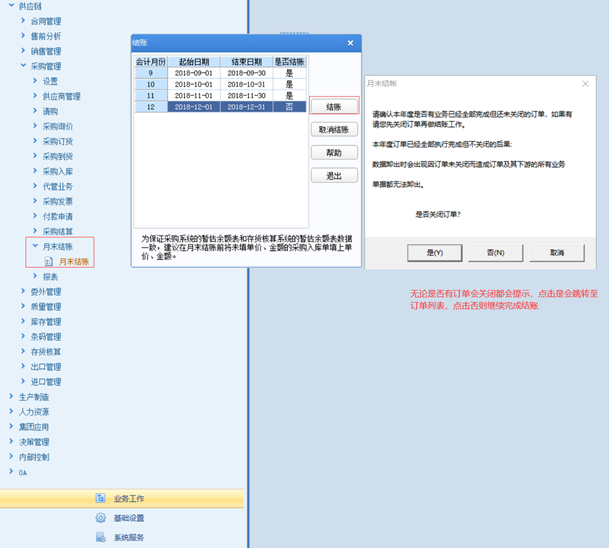The width and height of the screenshot is (609, 548).
Task: Click the 结束日期 column header
Action: coord(247,62)
